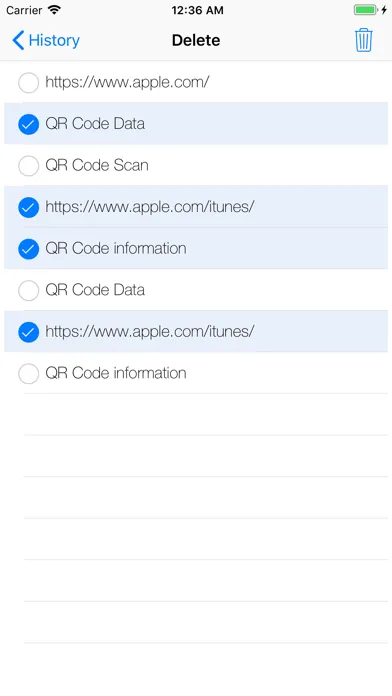The height and width of the screenshot is (696, 392).
Task: Tap the Carrier label in status bar
Action: point(24,10)
